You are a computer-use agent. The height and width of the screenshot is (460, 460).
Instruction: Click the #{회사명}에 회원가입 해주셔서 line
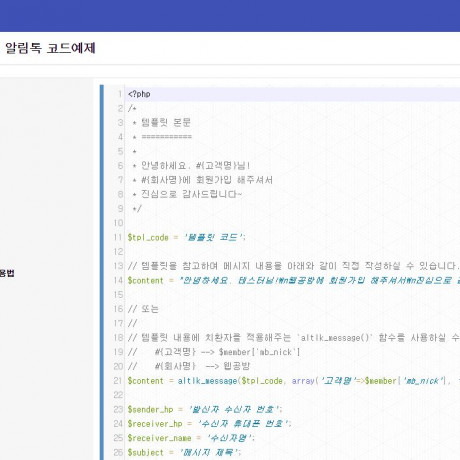[x=203, y=180]
